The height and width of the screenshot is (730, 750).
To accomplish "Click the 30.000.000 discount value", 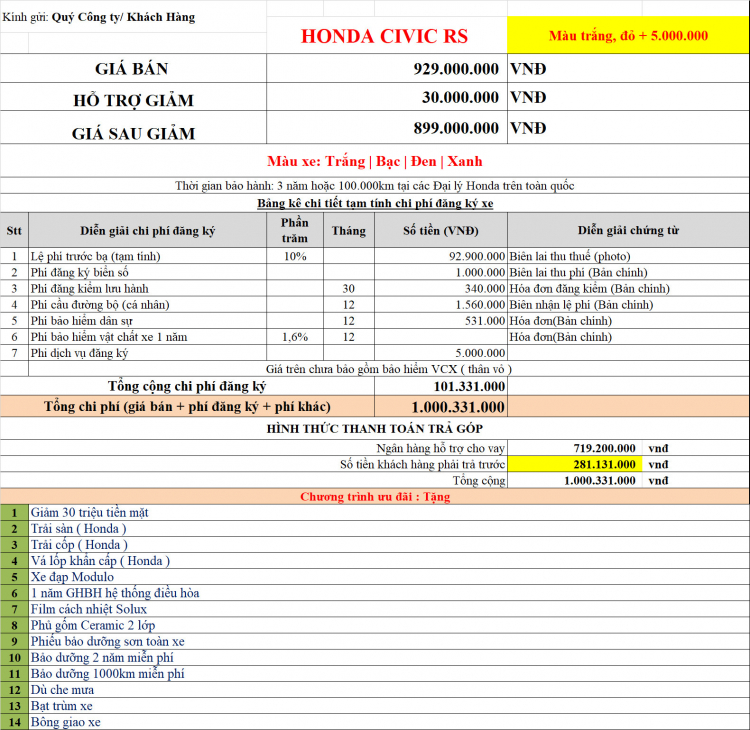I will pos(460,97).
